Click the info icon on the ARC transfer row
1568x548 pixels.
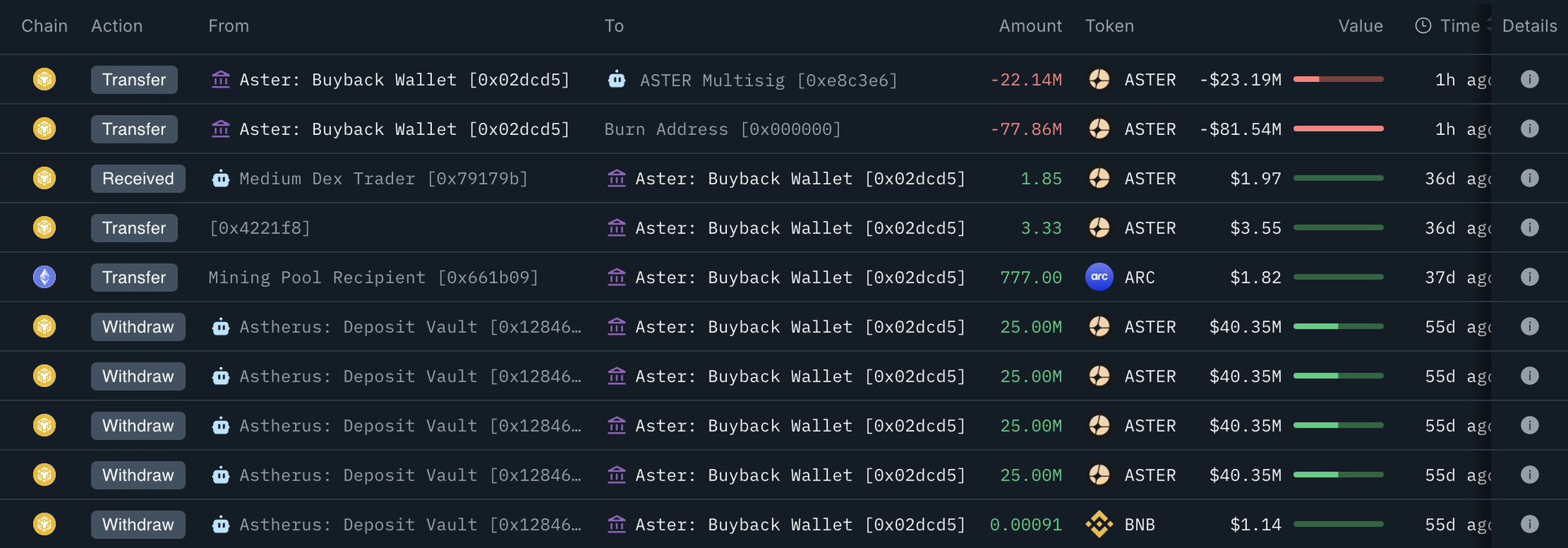pos(1529,277)
